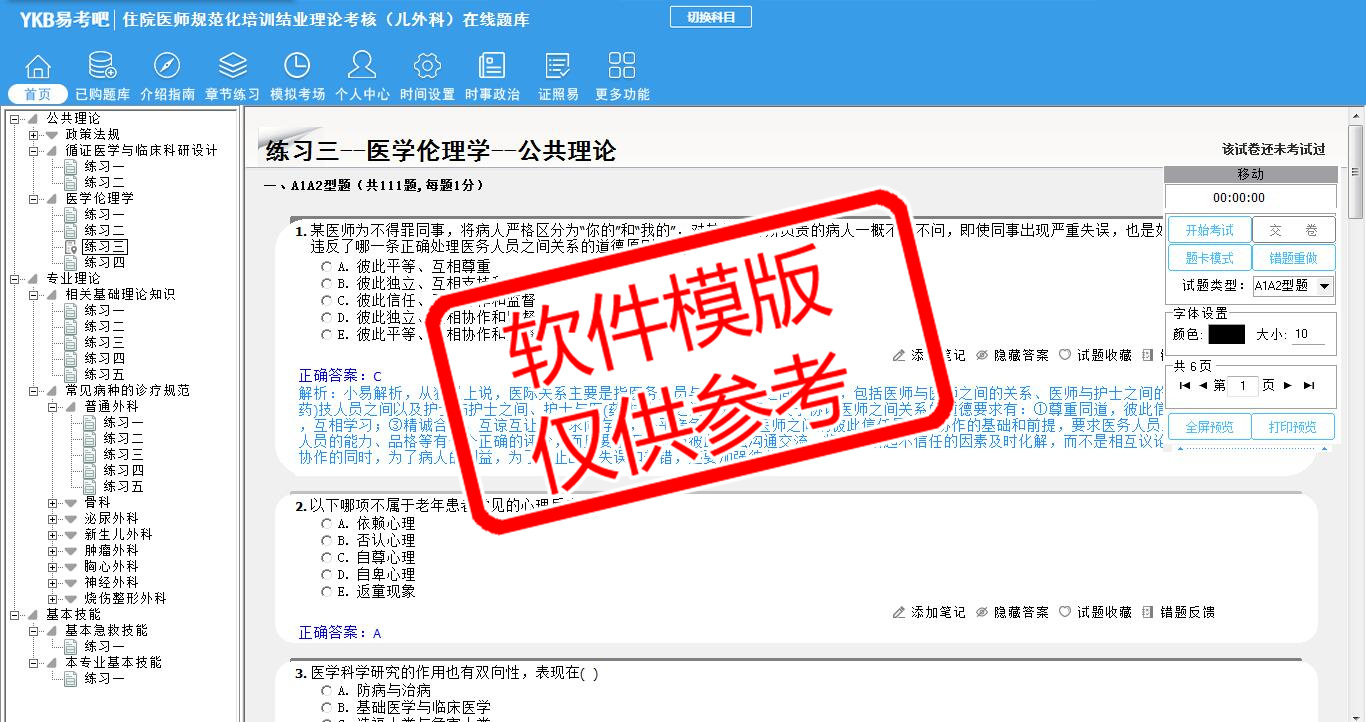
Task: Open 时事政治 newspaper icon
Action: [492, 67]
